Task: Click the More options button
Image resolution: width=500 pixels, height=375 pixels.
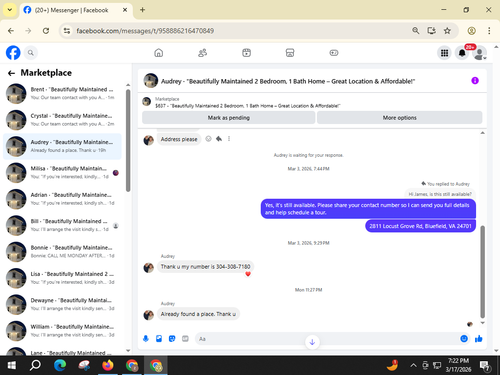Action: 399,118
